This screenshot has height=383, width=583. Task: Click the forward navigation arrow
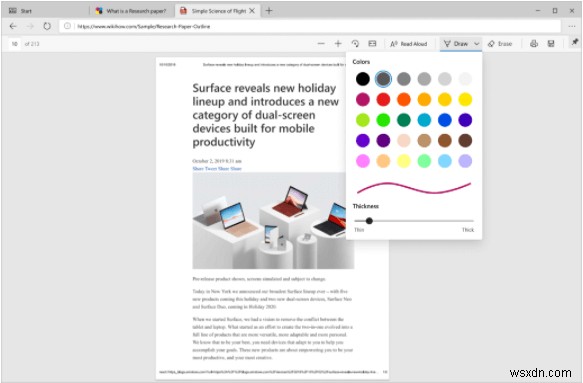click(x=30, y=26)
